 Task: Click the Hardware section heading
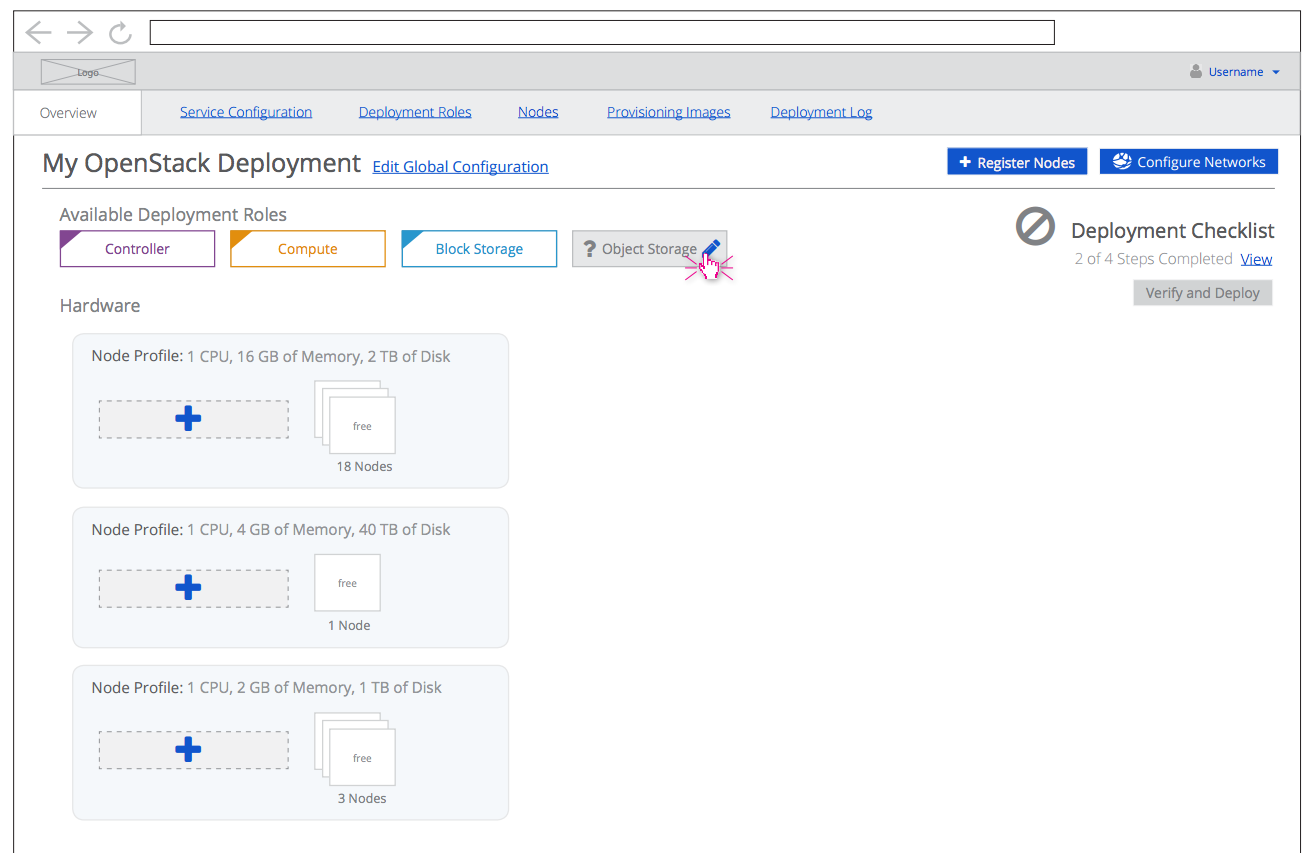[100, 305]
